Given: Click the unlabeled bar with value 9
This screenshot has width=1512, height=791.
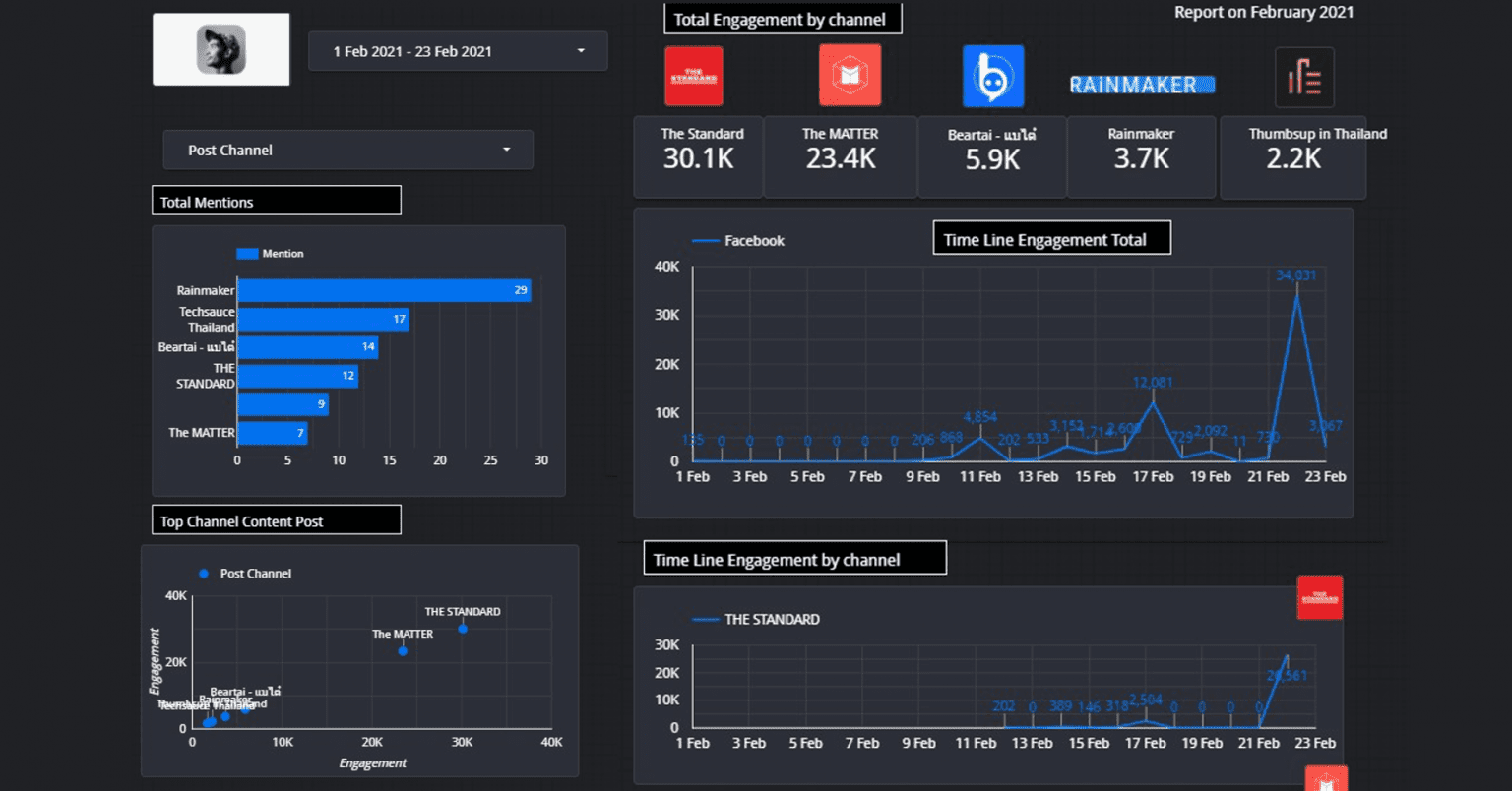Looking at the screenshot, I should point(283,404).
